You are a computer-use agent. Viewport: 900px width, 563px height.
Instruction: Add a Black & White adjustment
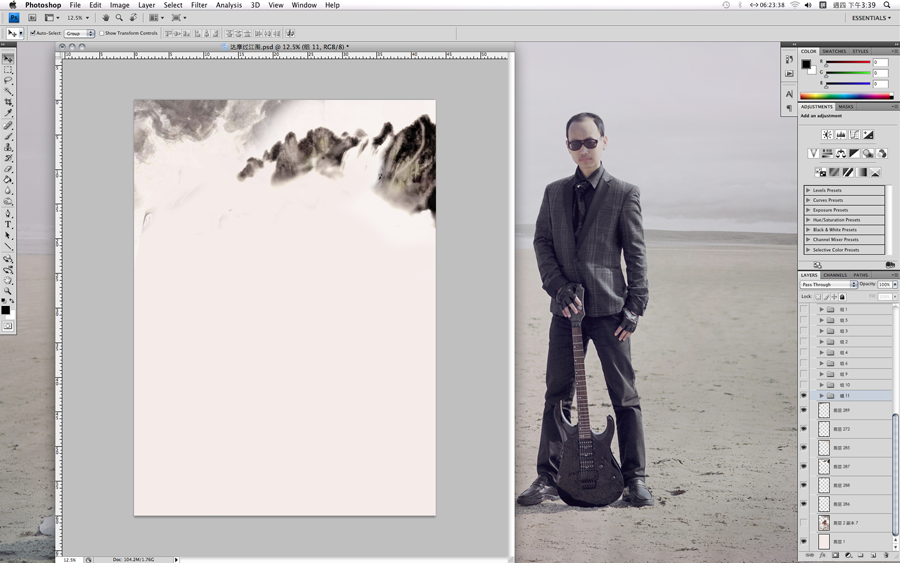(x=855, y=153)
